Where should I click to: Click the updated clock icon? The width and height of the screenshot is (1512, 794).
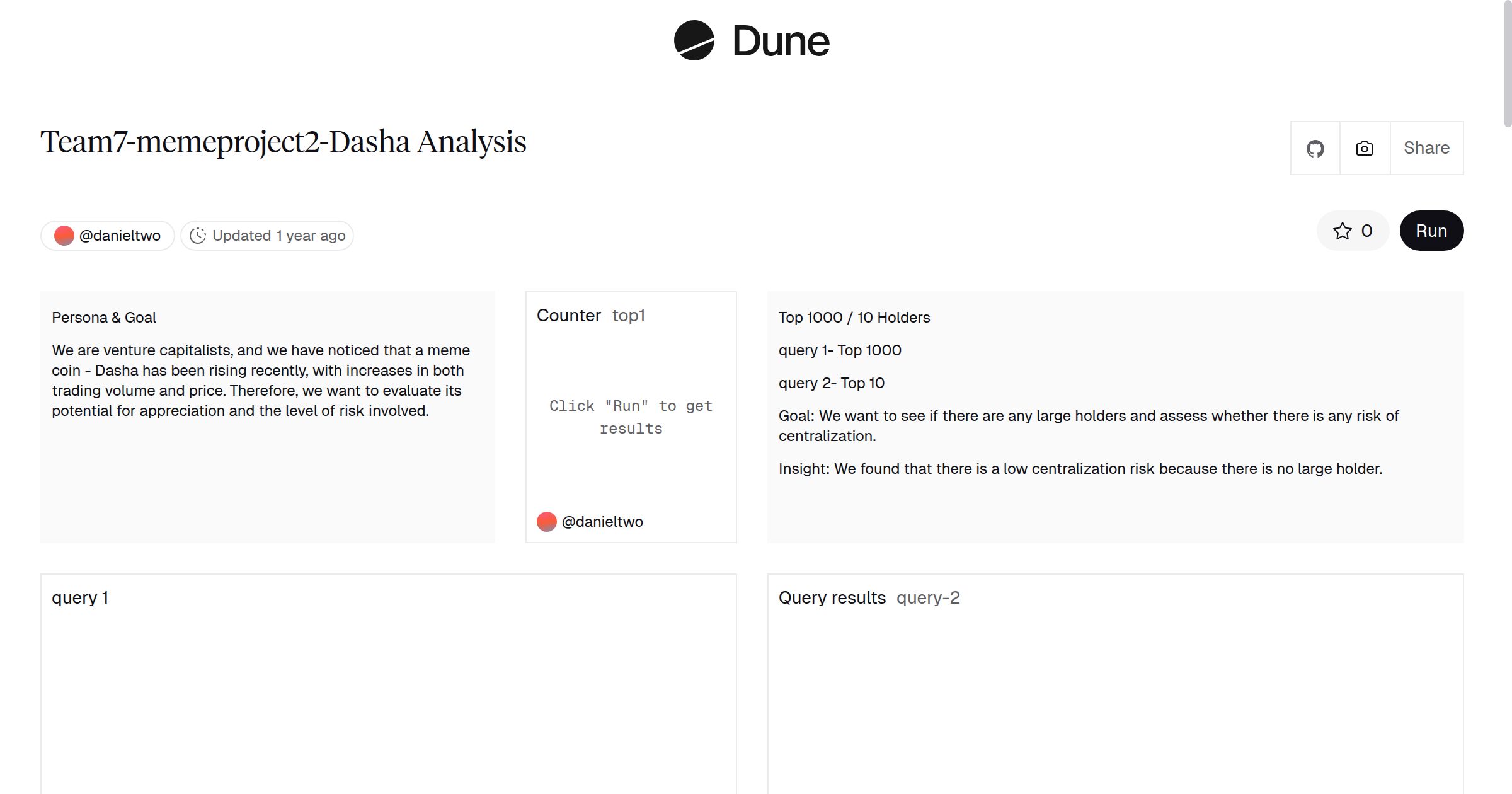(198, 236)
